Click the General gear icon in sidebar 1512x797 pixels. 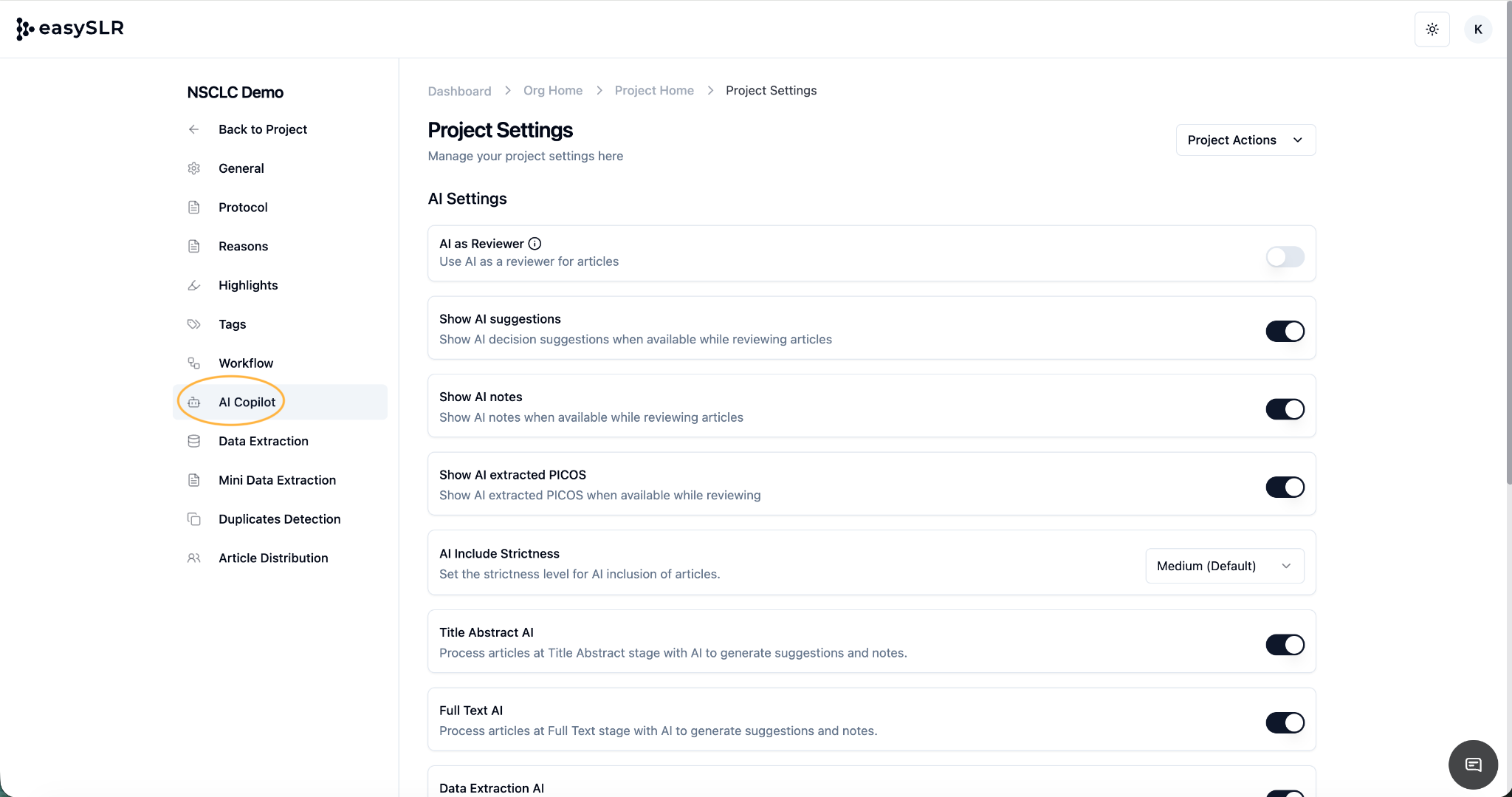194,168
